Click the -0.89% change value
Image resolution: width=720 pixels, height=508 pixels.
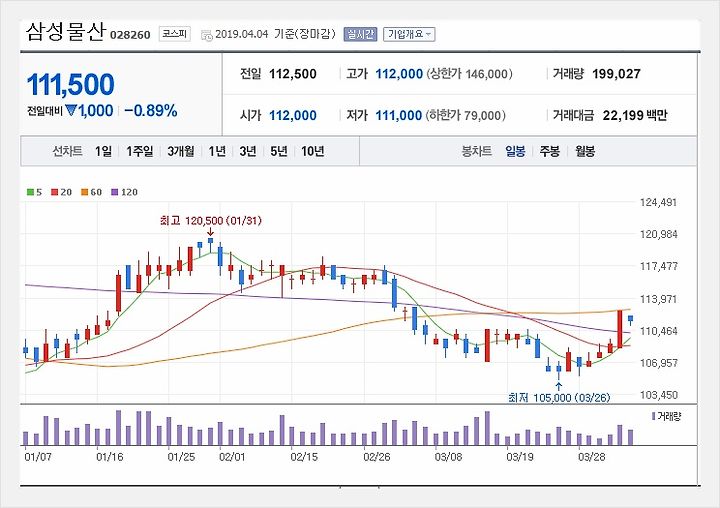click(x=151, y=110)
